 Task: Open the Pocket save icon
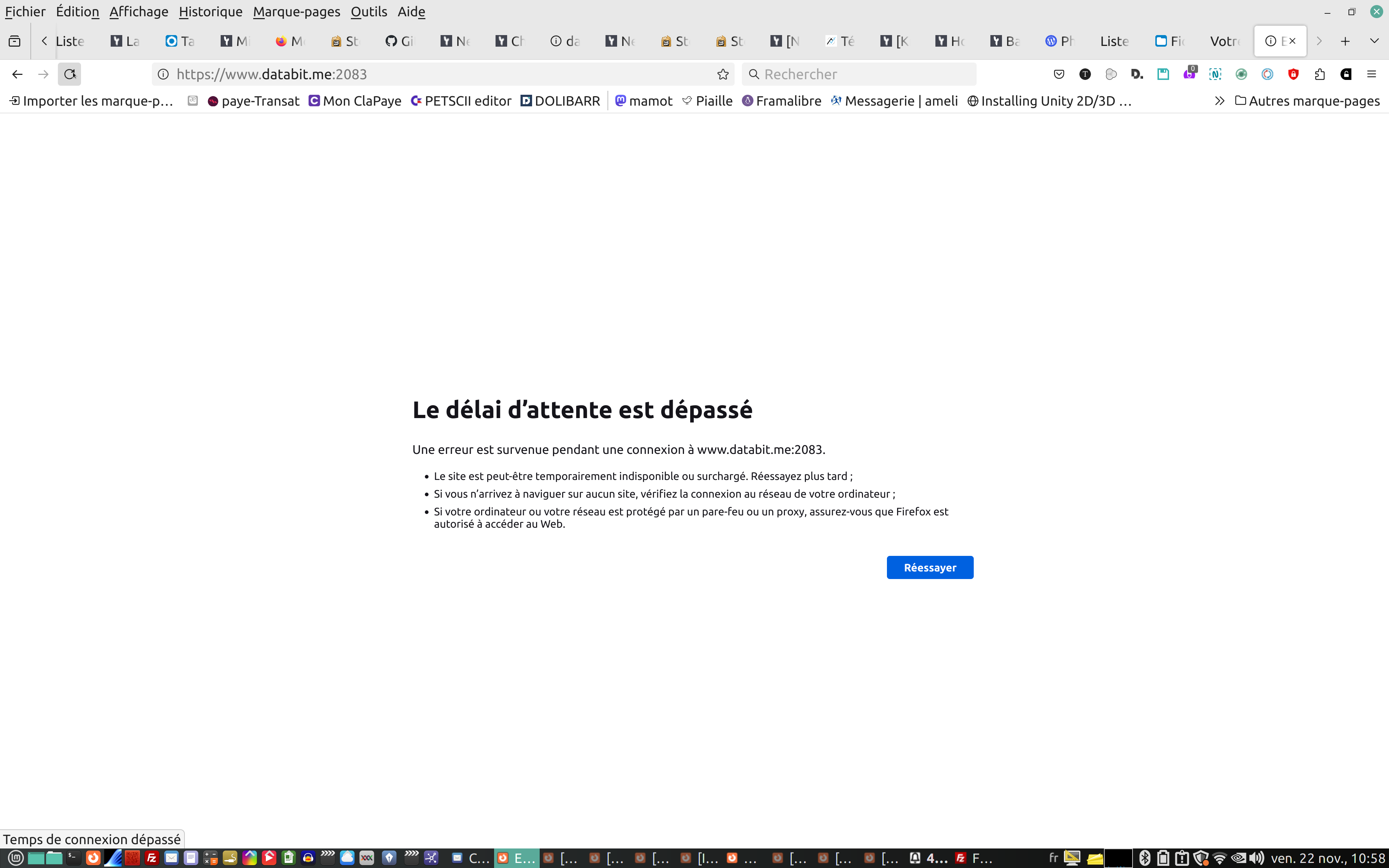(x=1059, y=74)
